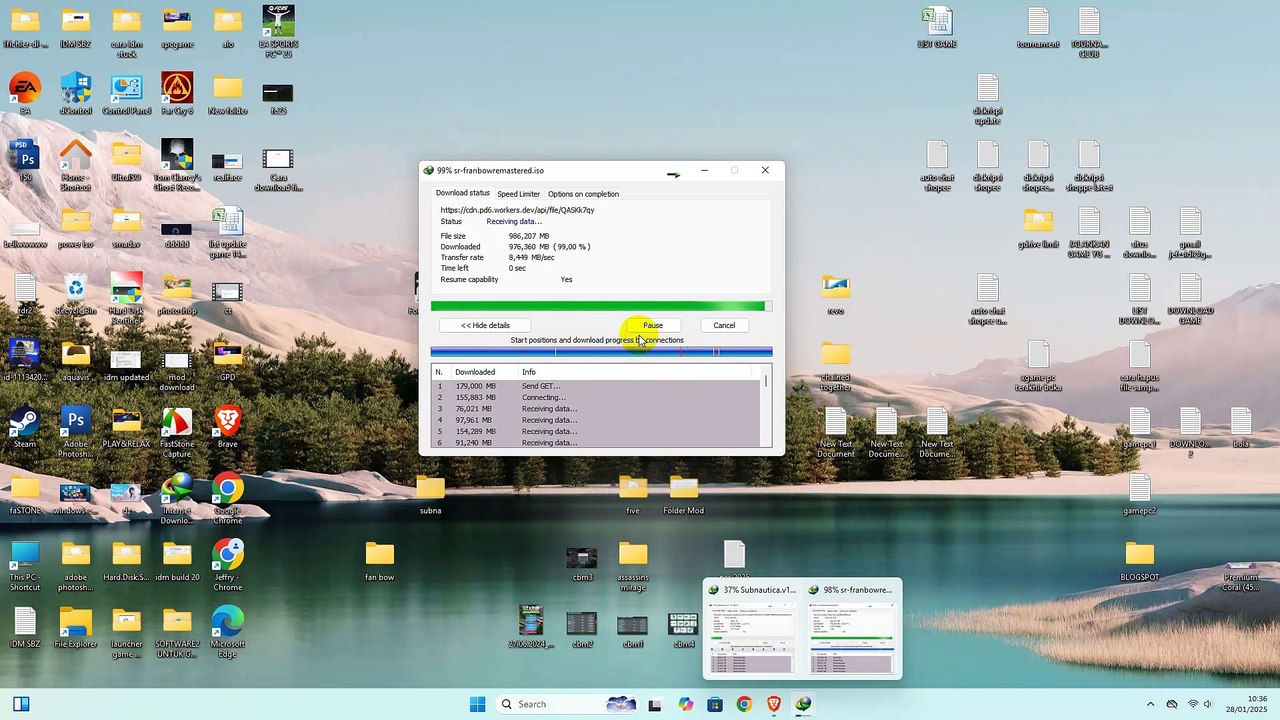Open Internet Download Manager desktop shortcut
The height and width of the screenshot is (720, 1280).
(x=177, y=497)
